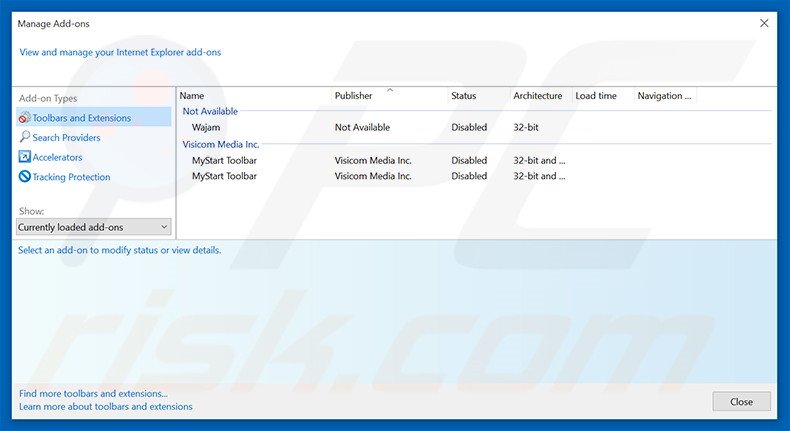
Task: Click Wajam's Not Available publisher cell
Action: [x=362, y=128]
